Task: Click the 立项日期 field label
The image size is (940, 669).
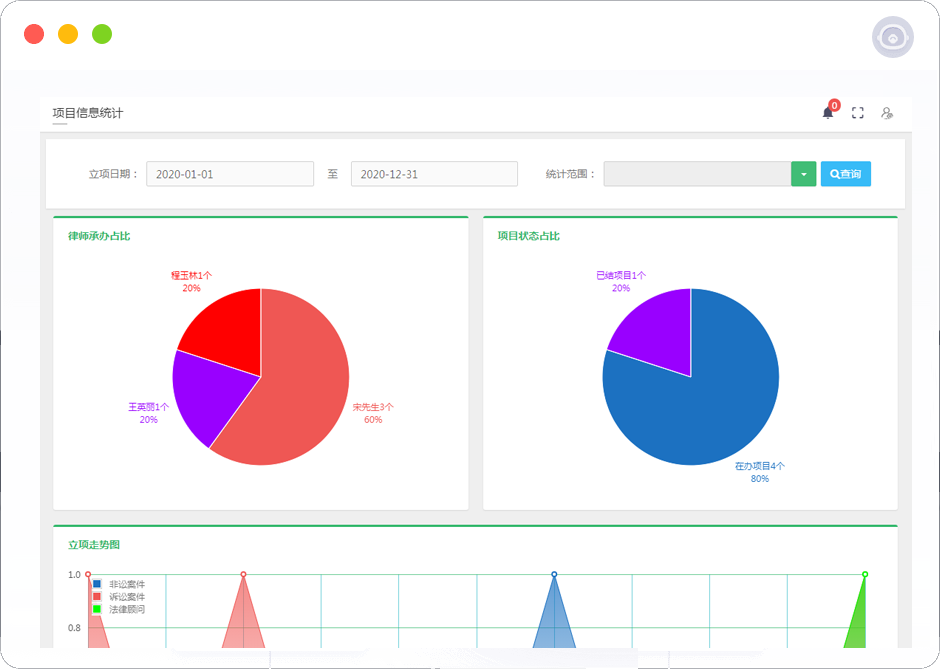Action: point(114,174)
